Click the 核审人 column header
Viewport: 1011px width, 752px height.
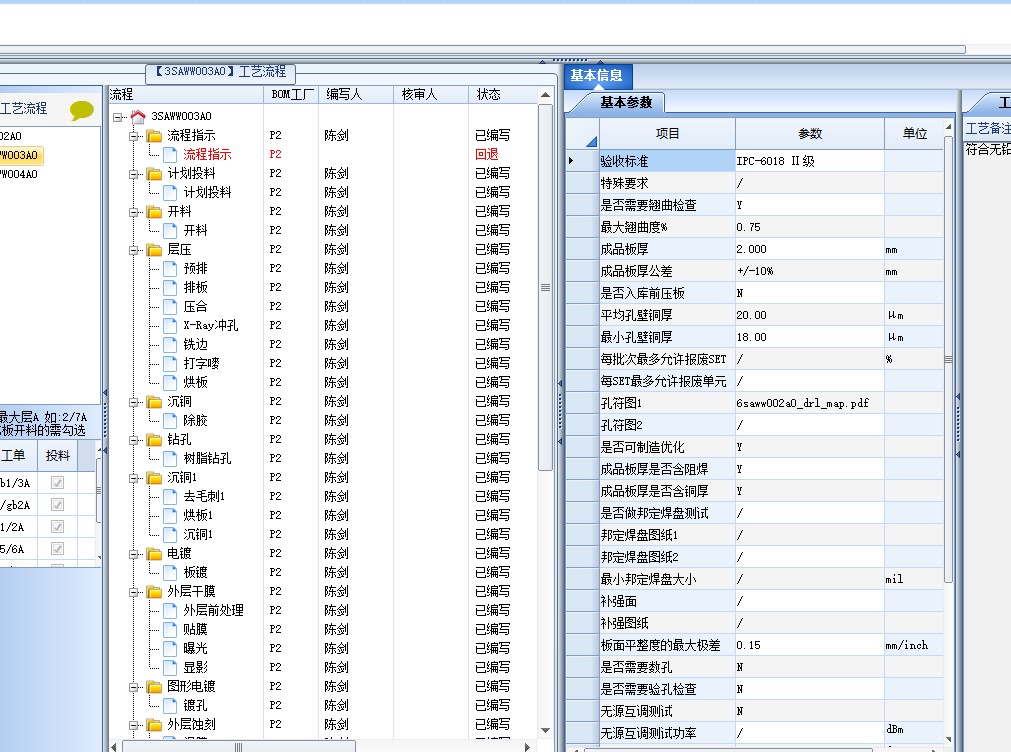[431, 95]
